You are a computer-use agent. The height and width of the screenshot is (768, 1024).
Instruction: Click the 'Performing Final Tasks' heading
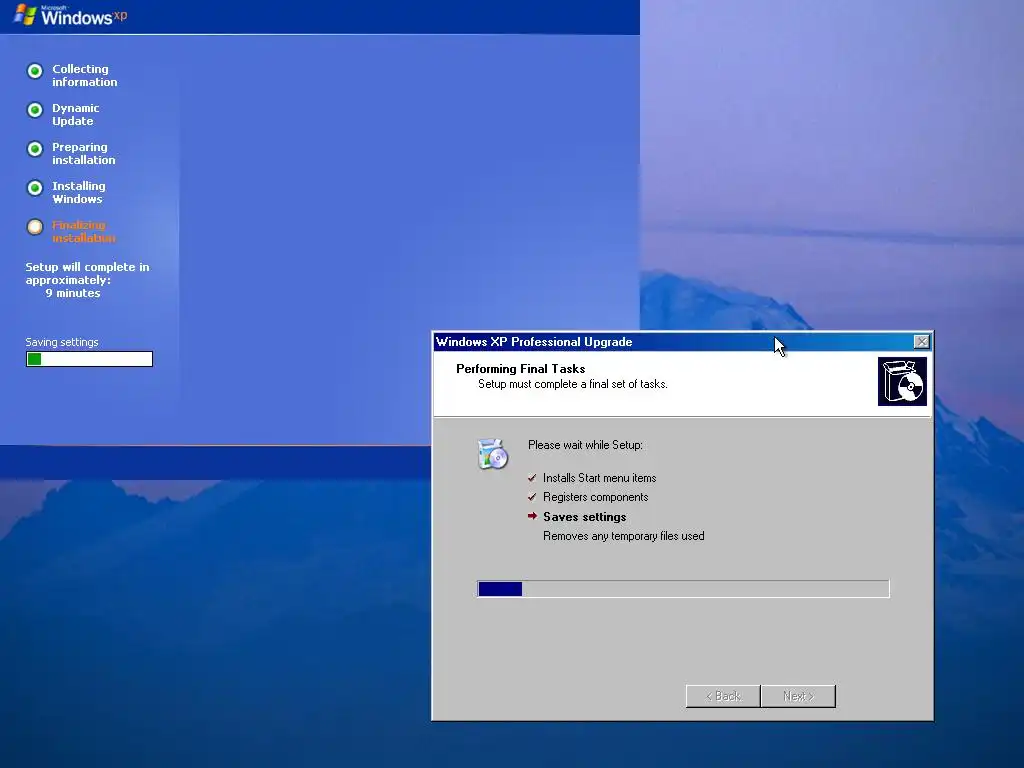520,369
